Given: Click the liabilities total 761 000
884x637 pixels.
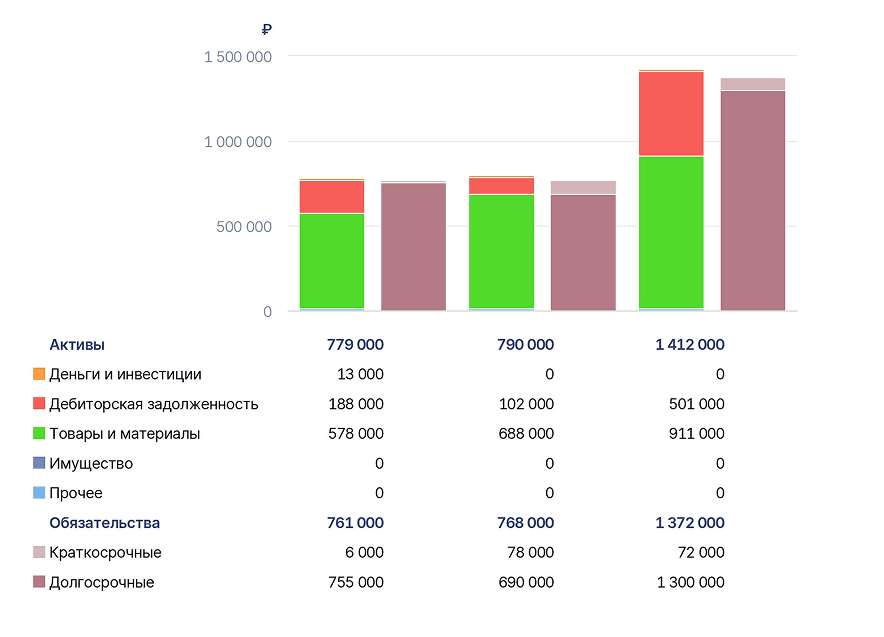Looking at the screenshot, I should pyautogui.click(x=355, y=523).
